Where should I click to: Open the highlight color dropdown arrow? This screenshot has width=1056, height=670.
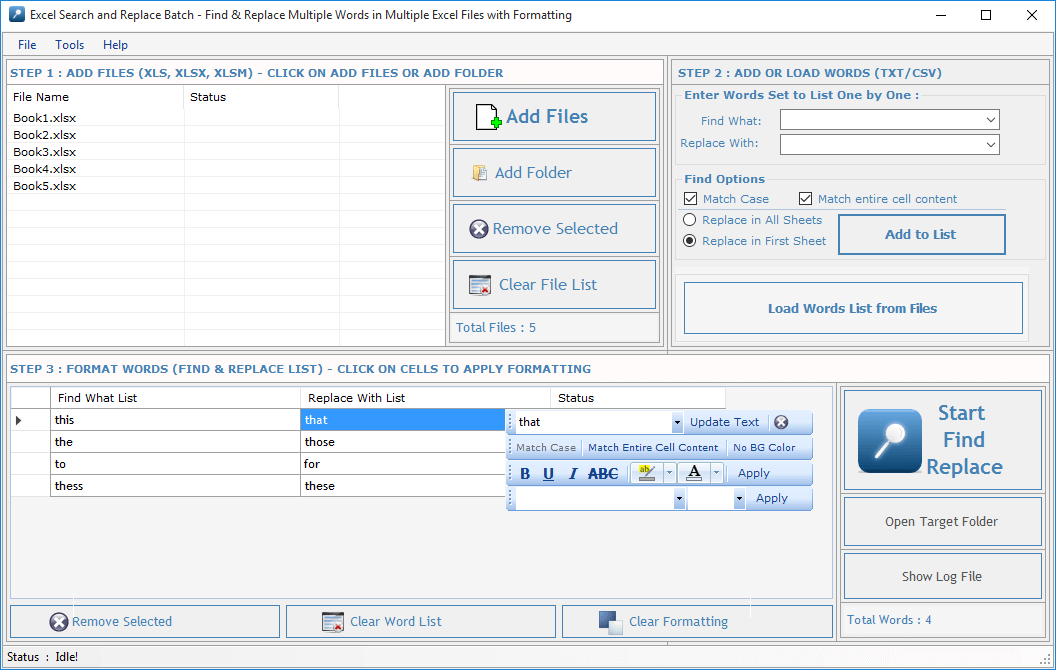669,473
